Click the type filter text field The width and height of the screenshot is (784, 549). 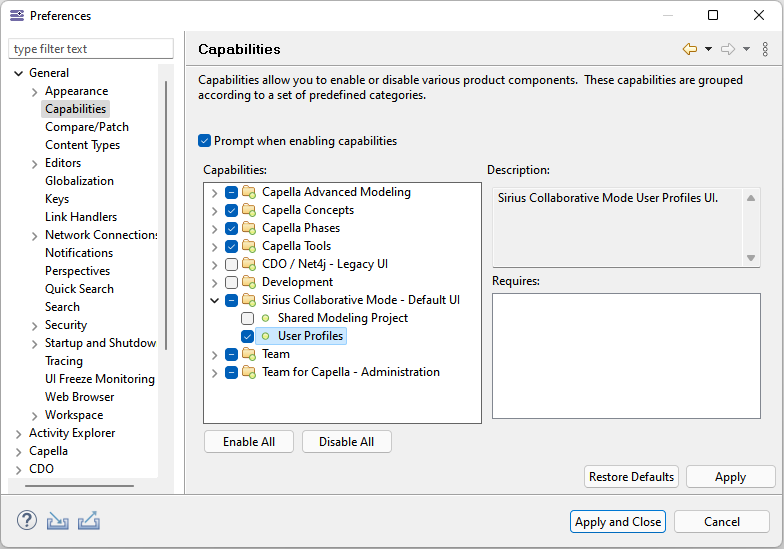tap(90, 49)
